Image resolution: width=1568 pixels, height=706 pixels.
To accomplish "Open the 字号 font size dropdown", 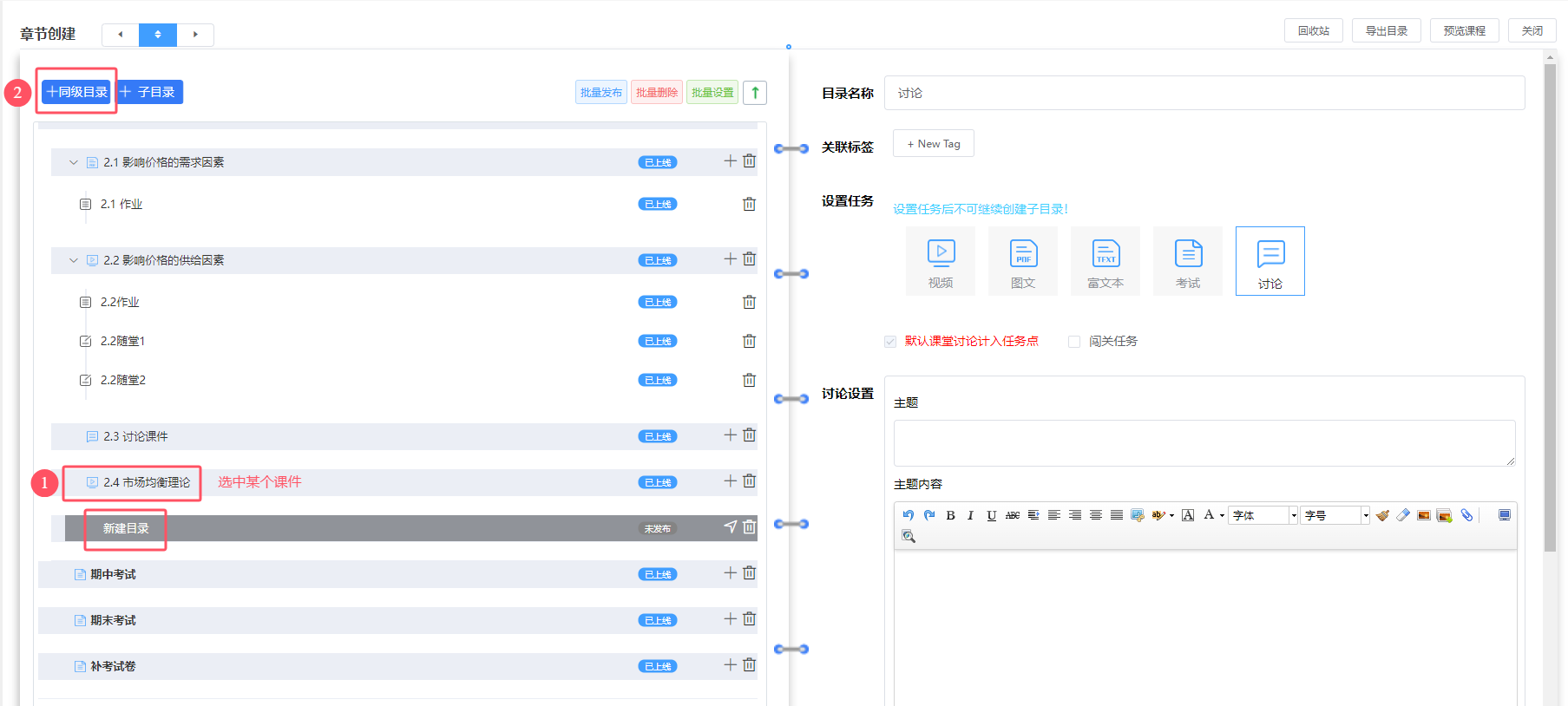I will pos(1335,515).
